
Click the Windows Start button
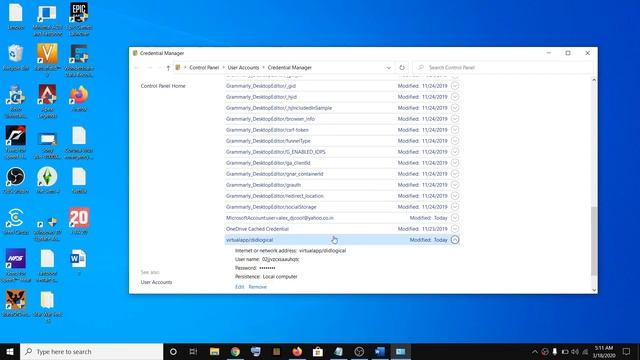[10, 351]
